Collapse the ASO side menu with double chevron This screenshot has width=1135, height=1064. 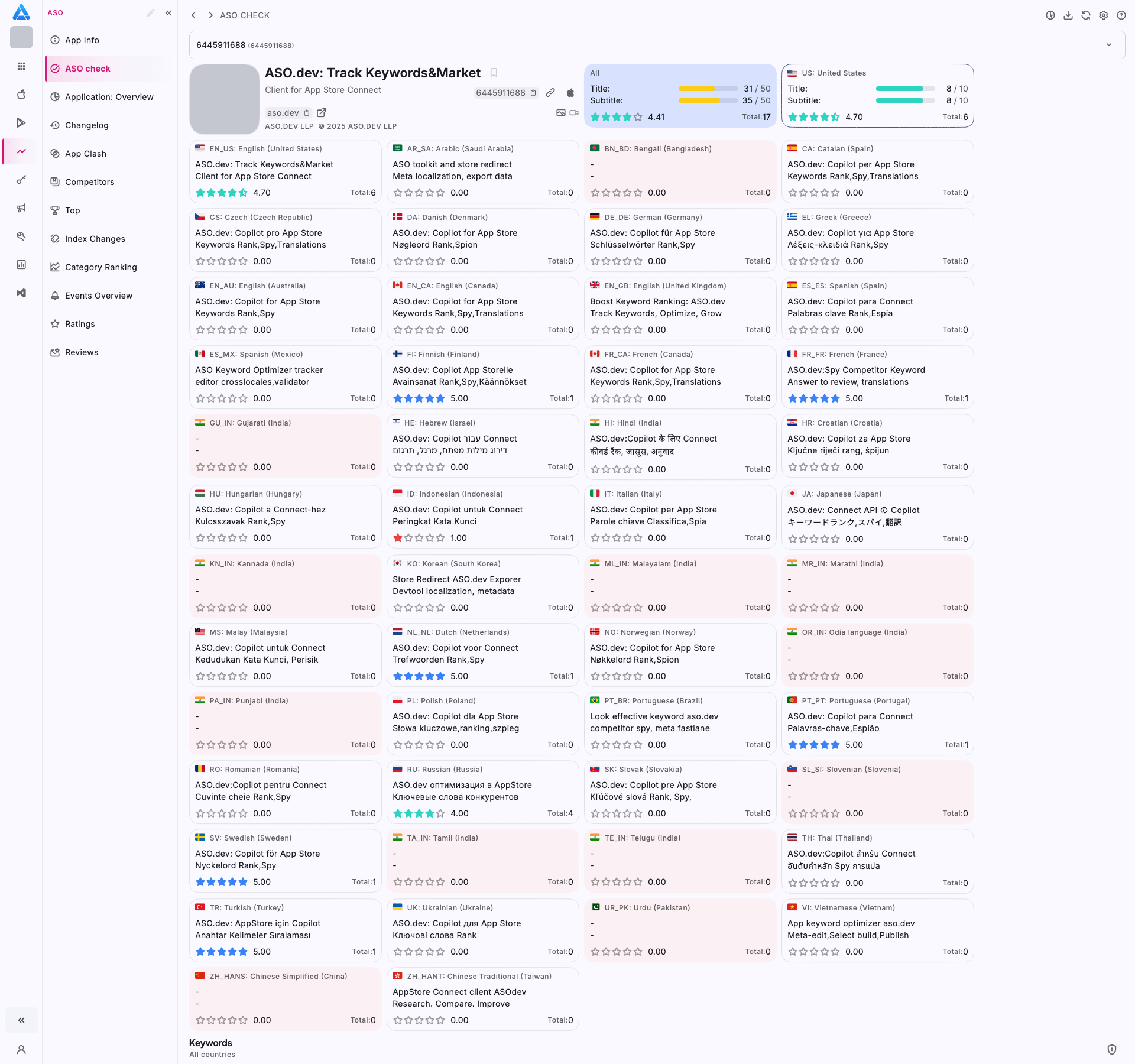168,13
